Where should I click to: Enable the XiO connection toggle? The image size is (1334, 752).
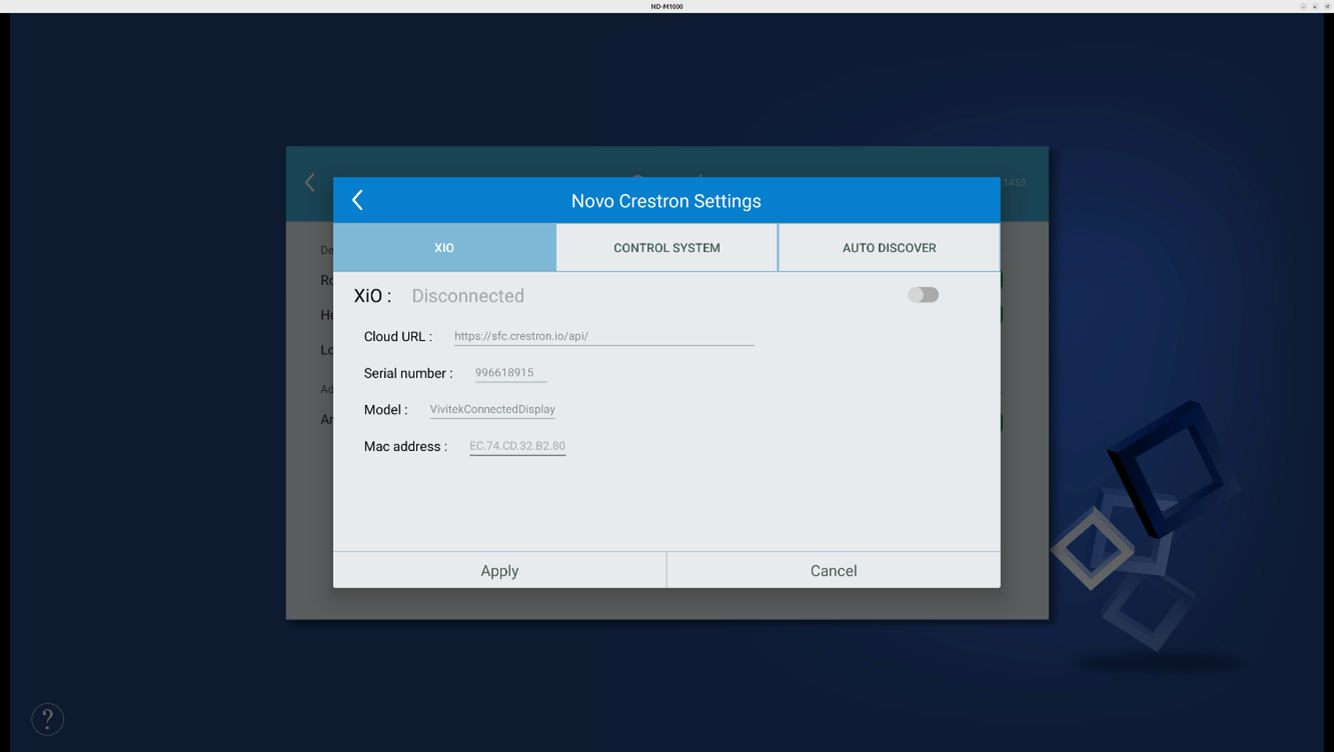coord(922,295)
